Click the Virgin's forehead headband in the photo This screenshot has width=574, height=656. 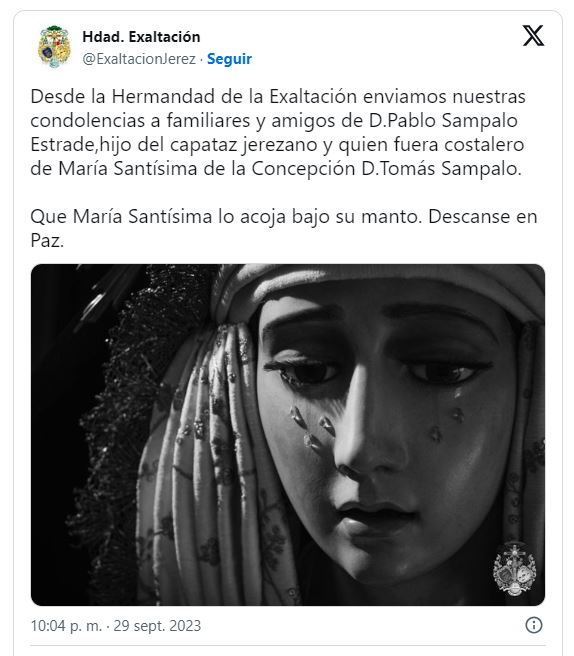[x=377, y=284]
